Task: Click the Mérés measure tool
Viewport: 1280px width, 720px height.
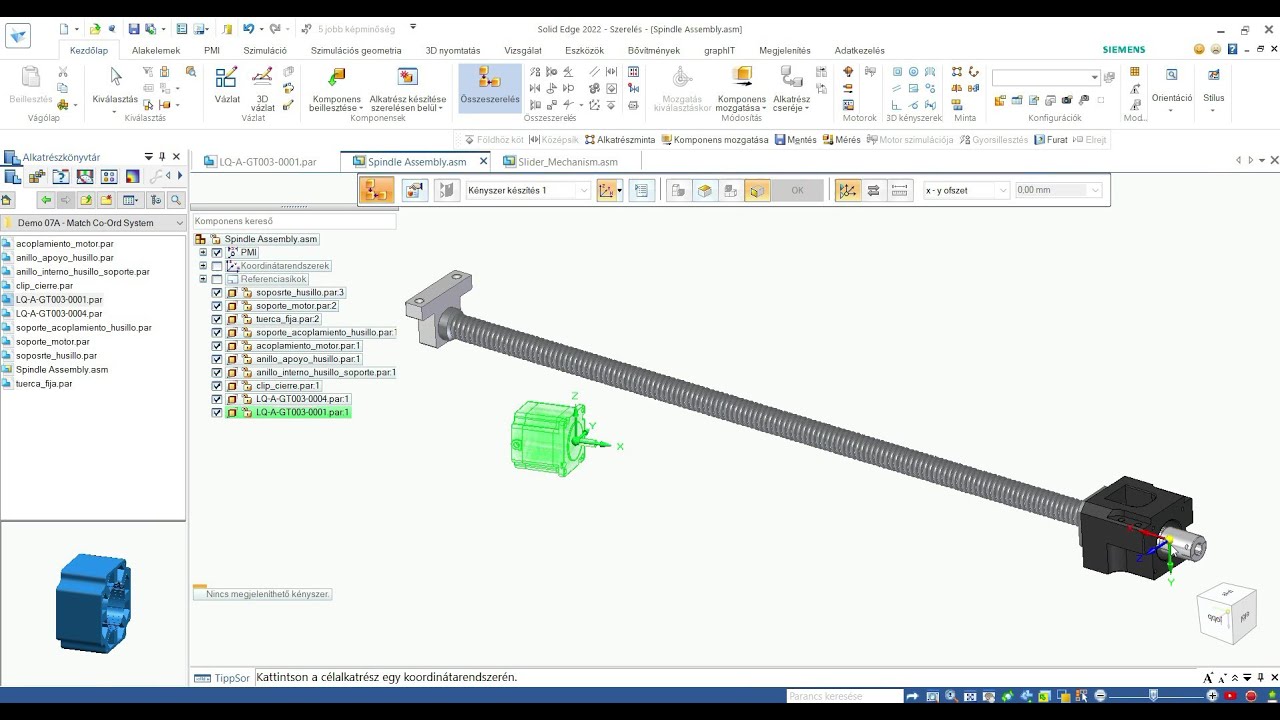Action: [841, 140]
